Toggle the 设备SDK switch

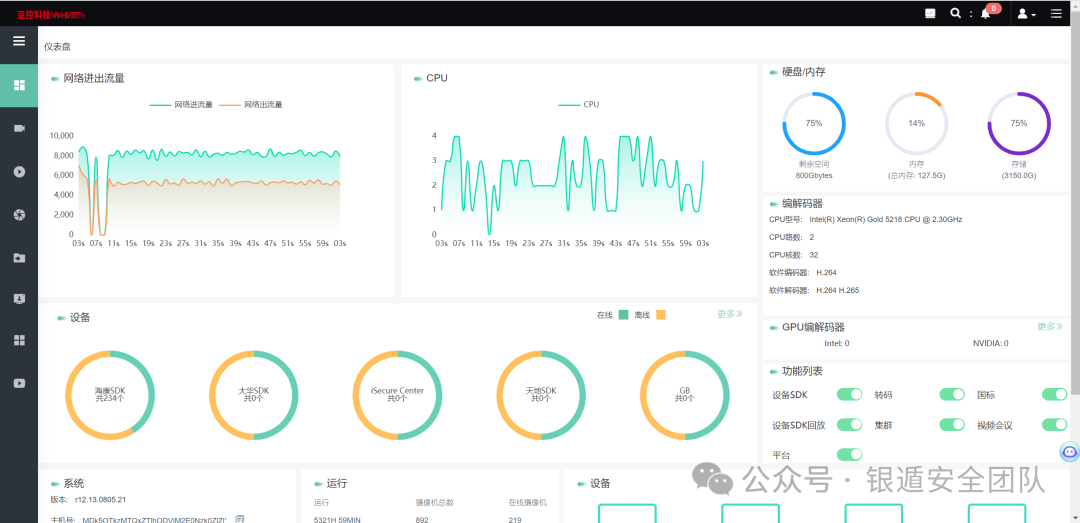[x=849, y=394]
